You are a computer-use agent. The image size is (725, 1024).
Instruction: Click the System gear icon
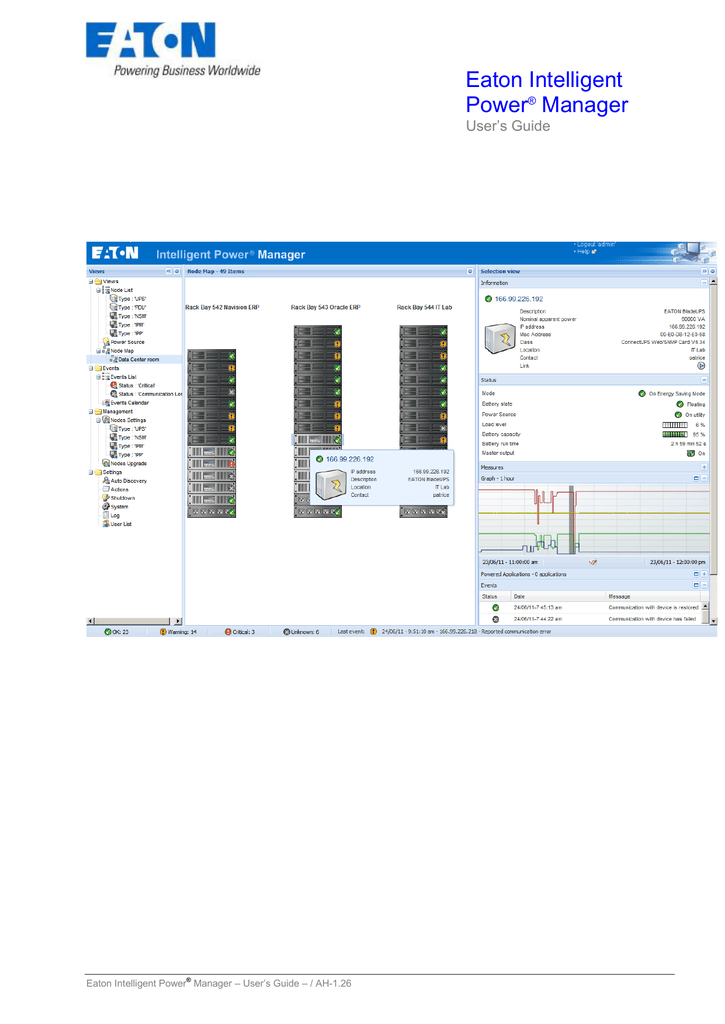click(x=106, y=506)
